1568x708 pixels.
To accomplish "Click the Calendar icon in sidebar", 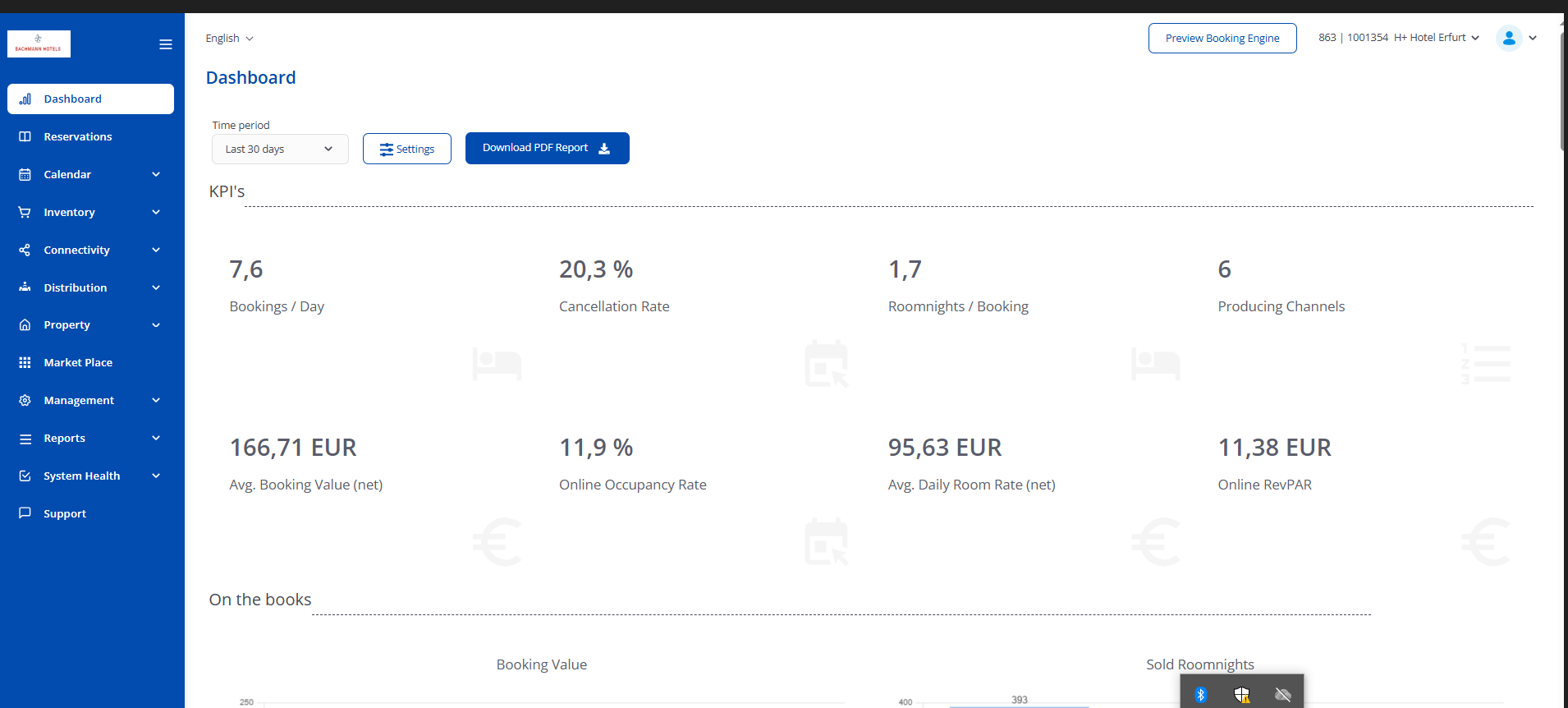I will [x=25, y=174].
